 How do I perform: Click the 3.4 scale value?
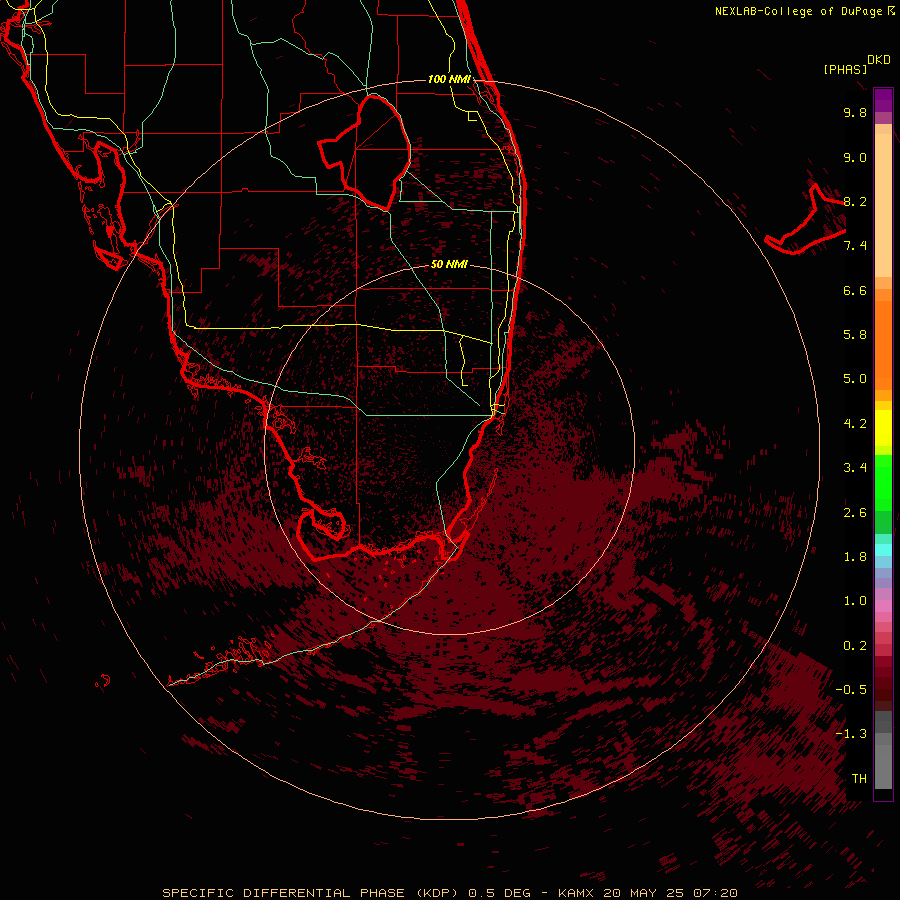(855, 468)
